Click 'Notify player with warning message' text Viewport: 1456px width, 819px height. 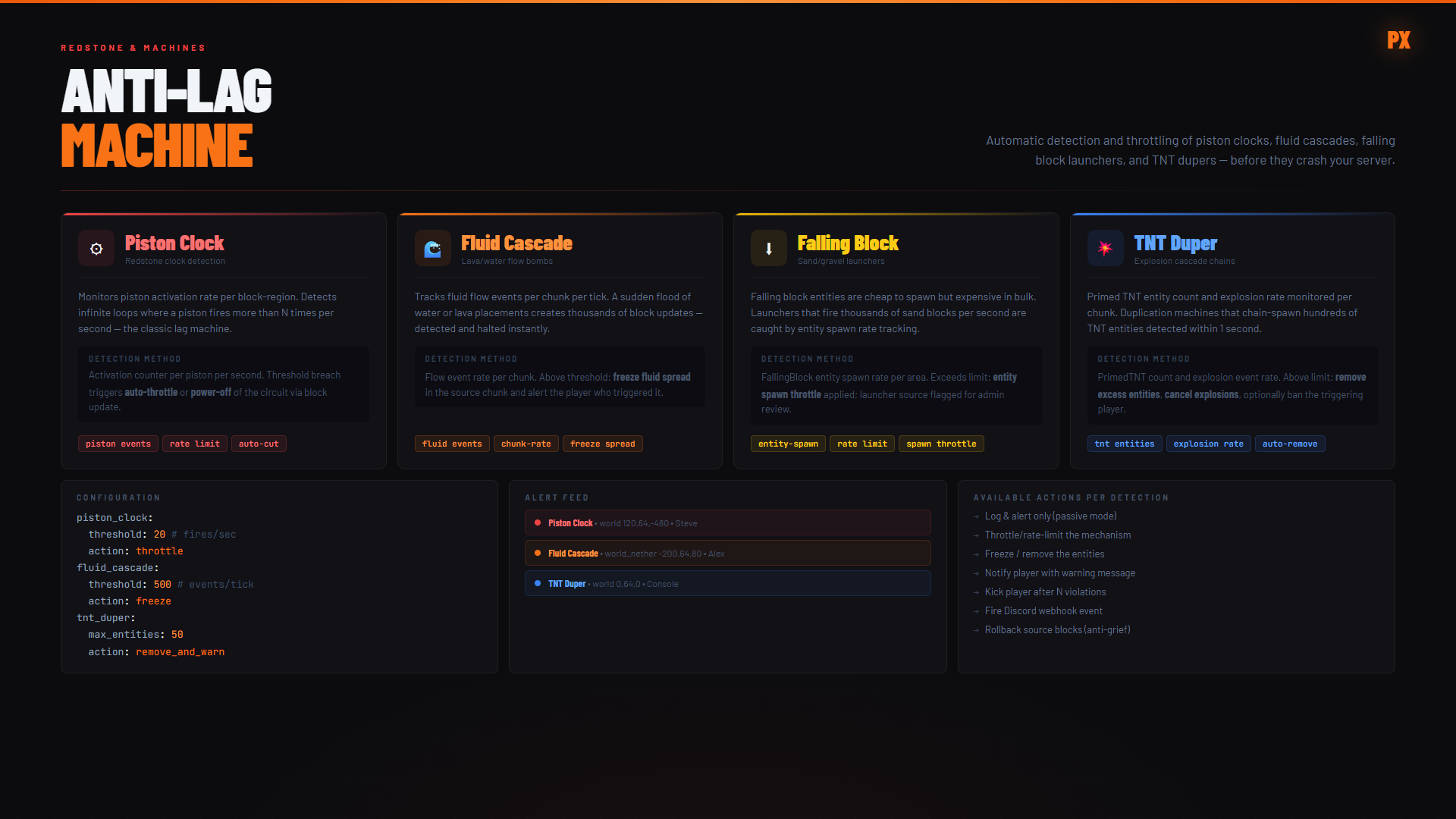point(1060,573)
